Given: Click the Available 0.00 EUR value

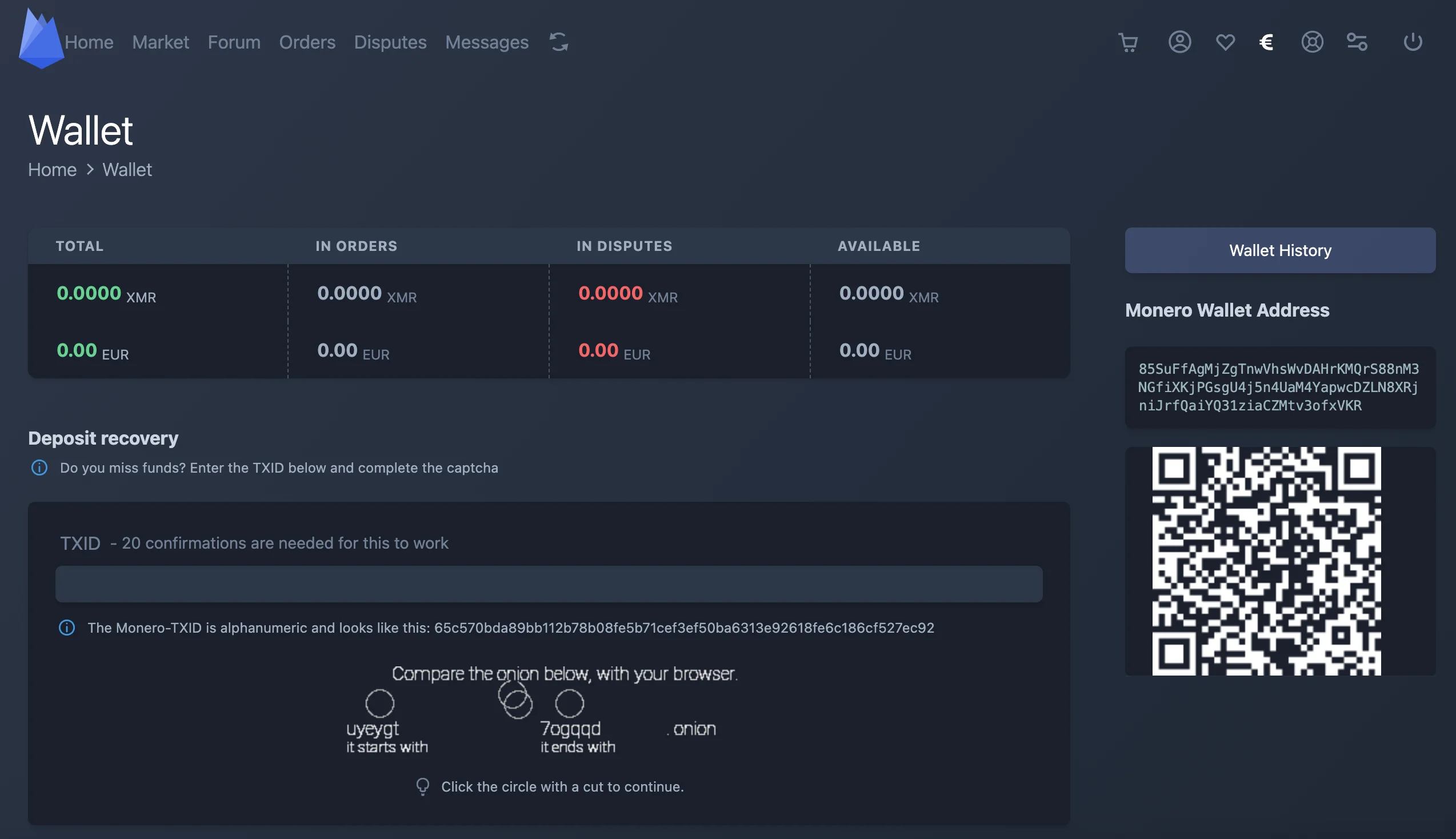Looking at the screenshot, I should pos(875,351).
